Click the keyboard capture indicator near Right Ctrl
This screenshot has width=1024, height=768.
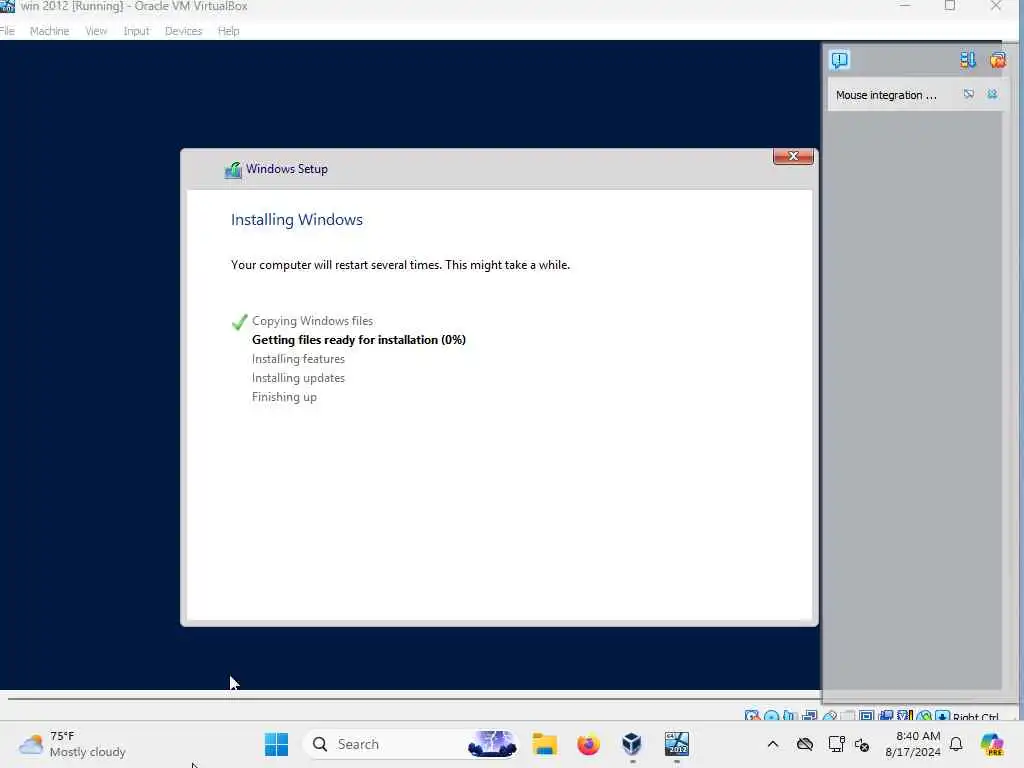(x=942, y=716)
